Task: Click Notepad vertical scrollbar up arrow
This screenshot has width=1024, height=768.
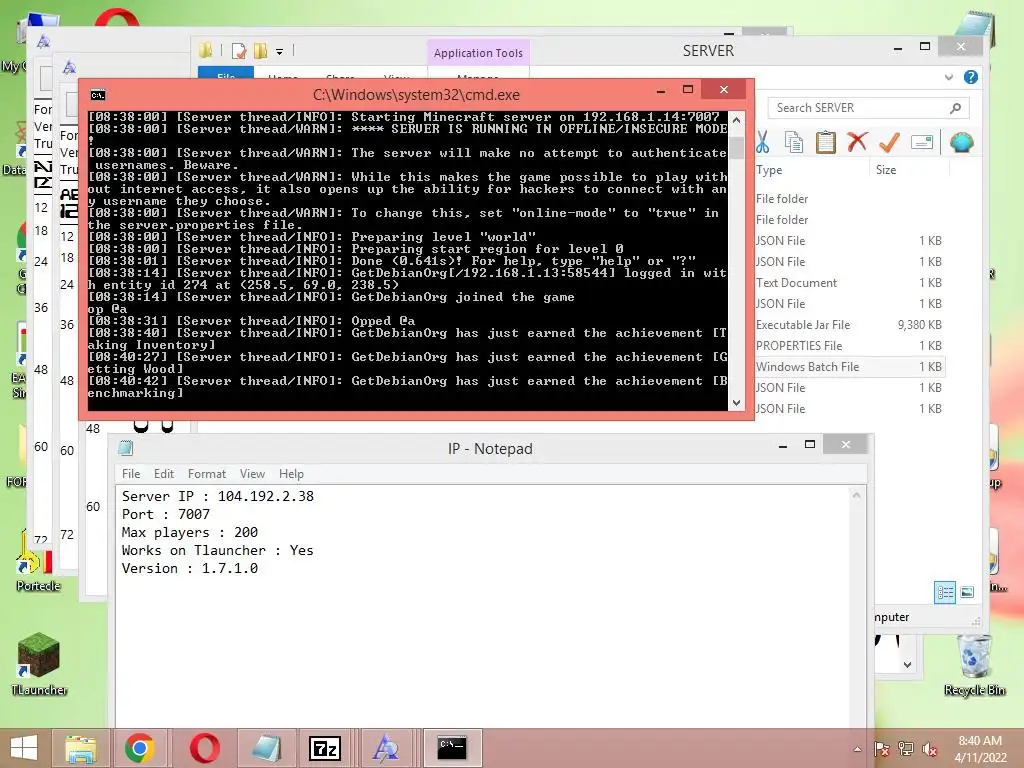Action: click(x=856, y=496)
